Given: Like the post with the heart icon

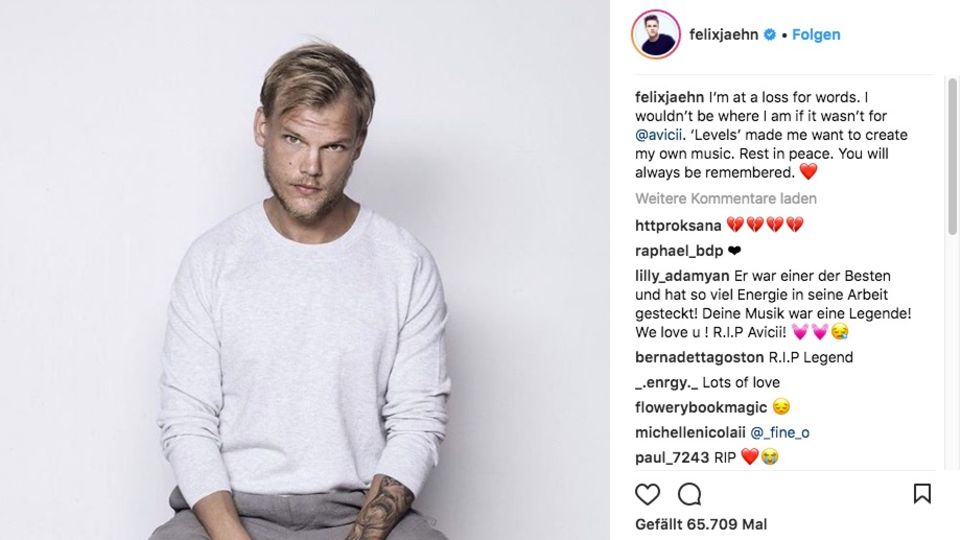Looking at the screenshot, I should coord(648,494).
